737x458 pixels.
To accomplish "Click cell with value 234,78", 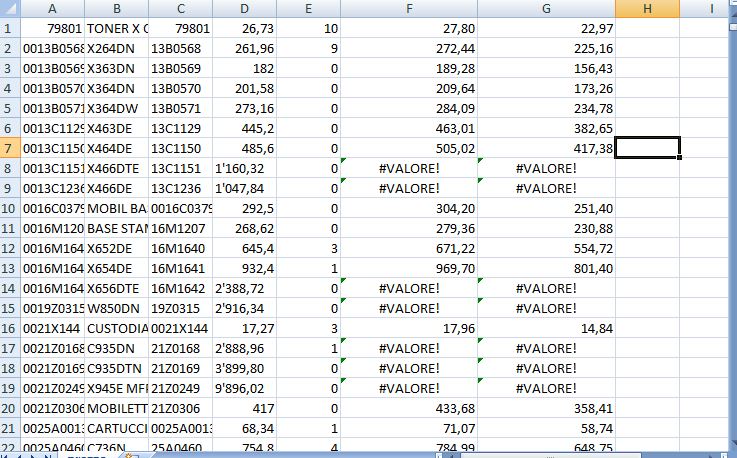I will tap(546, 108).
